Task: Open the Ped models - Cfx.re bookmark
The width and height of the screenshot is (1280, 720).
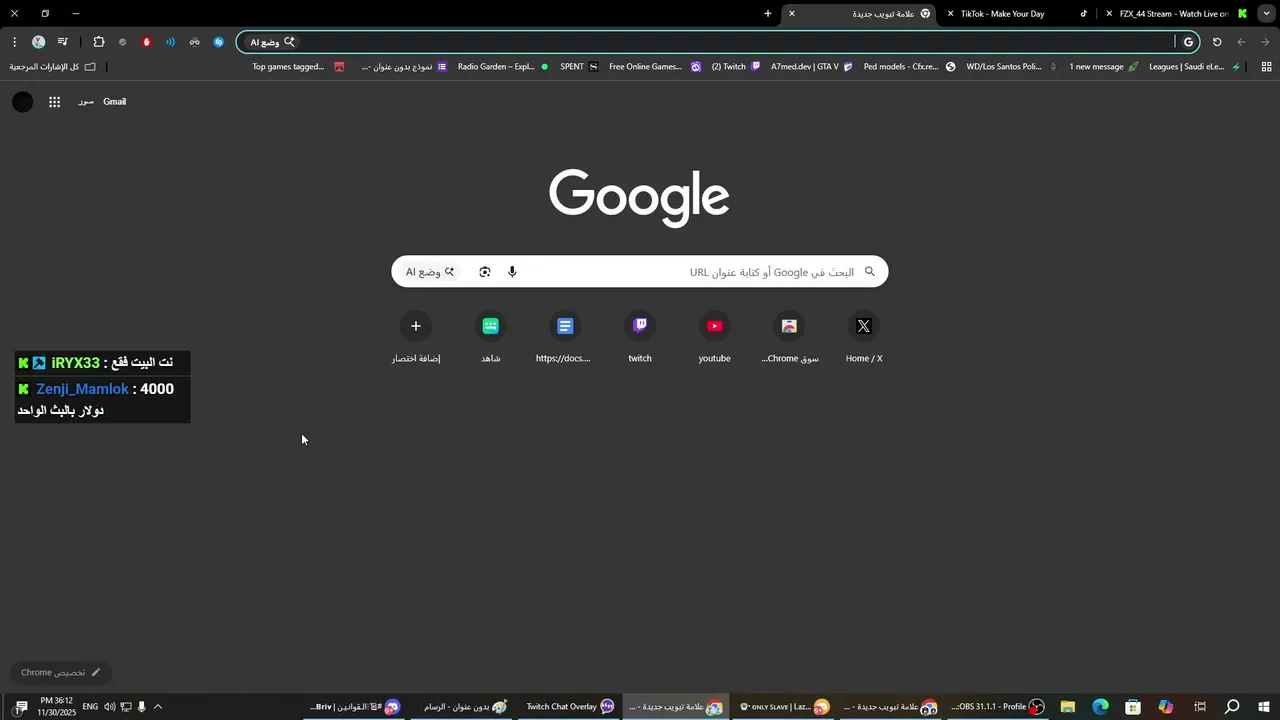Action: click(910, 67)
